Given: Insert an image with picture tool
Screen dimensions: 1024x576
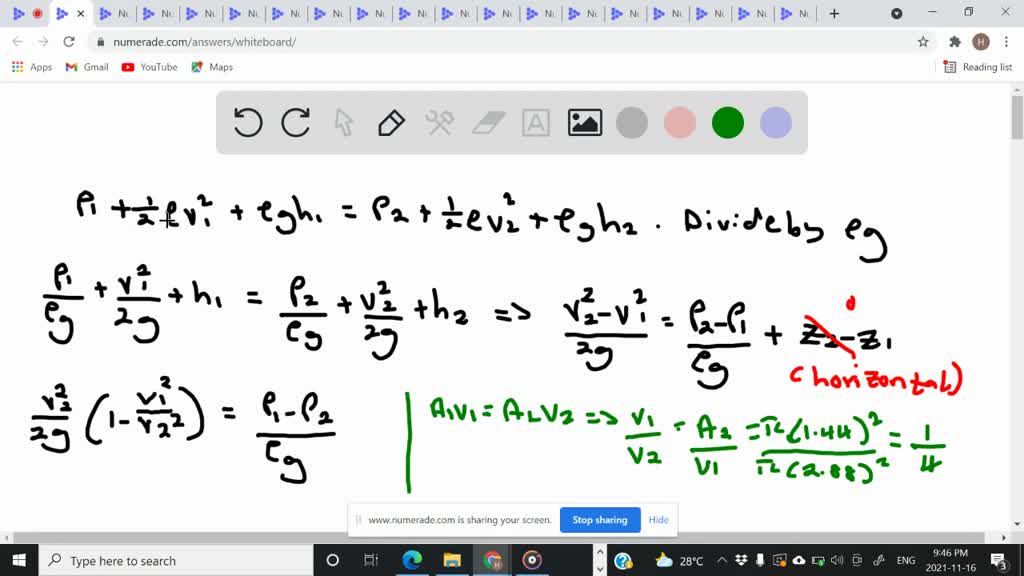Looking at the screenshot, I should tap(584, 123).
